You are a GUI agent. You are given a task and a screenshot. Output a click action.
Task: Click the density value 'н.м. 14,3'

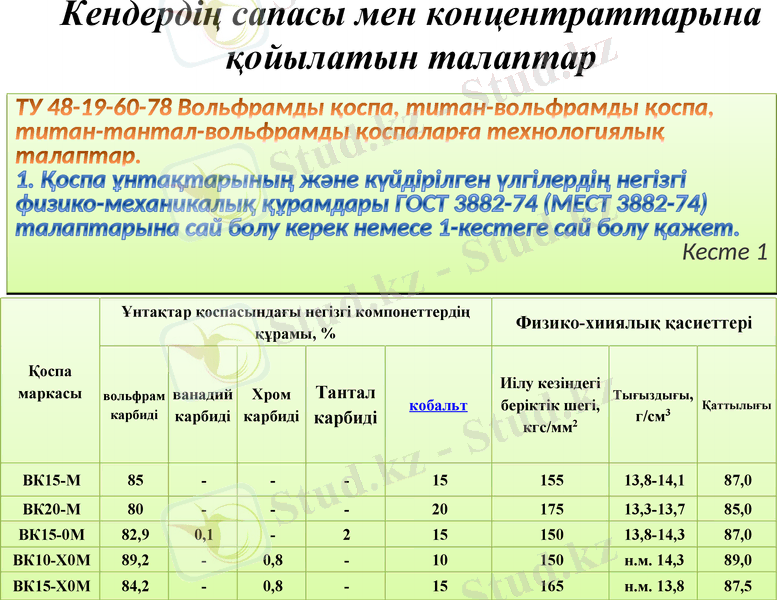(654, 560)
